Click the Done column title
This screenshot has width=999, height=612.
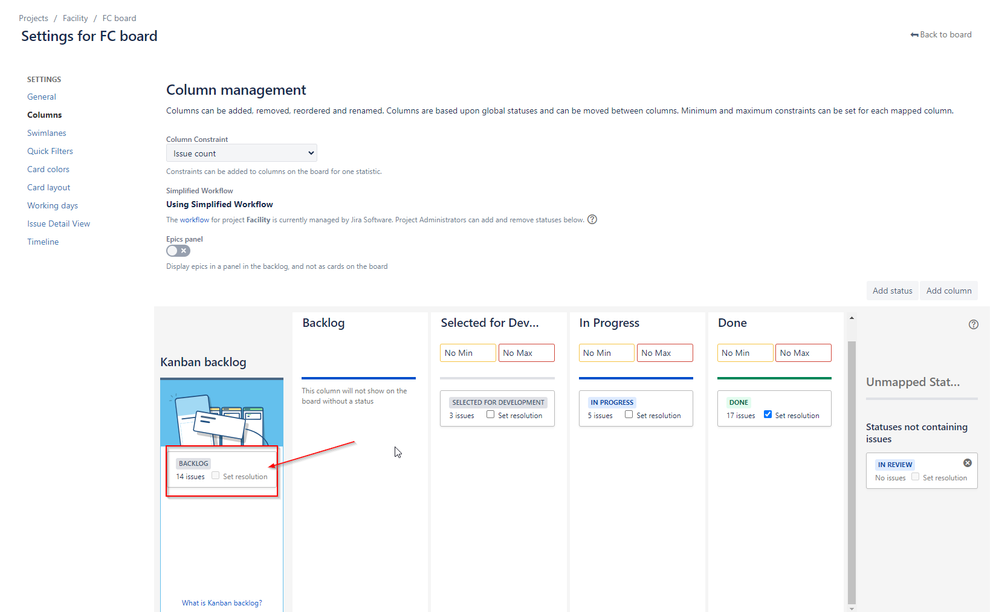(732, 324)
